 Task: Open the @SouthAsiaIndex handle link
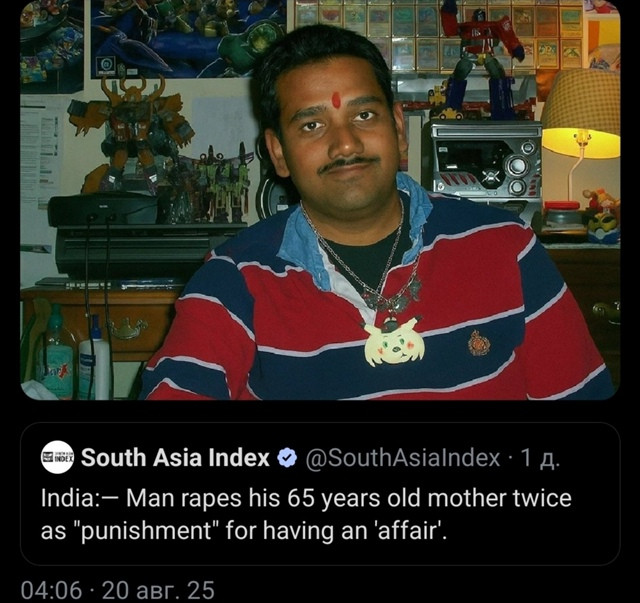click(402, 458)
